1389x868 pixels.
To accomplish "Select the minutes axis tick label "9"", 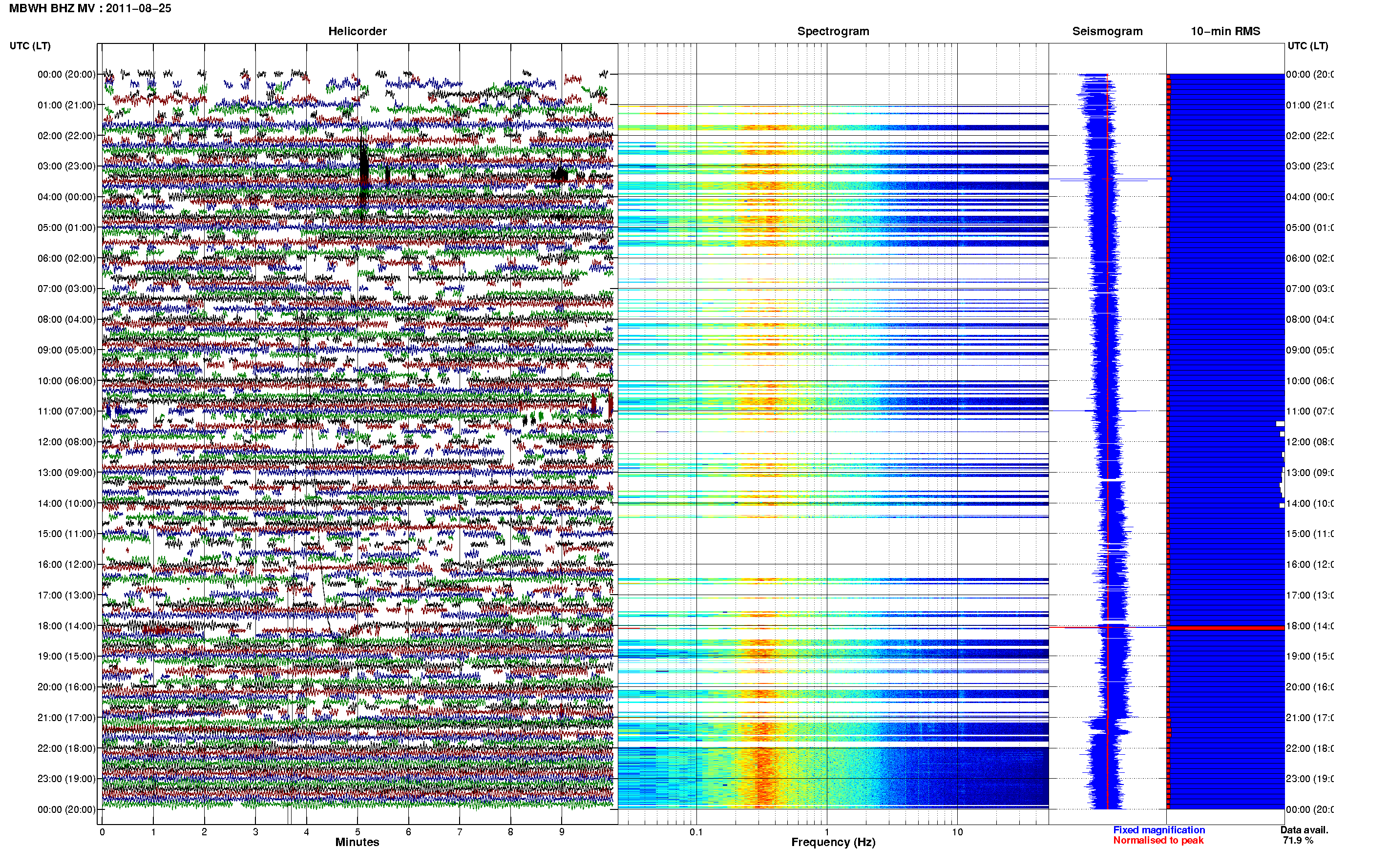I will pos(562,832).
